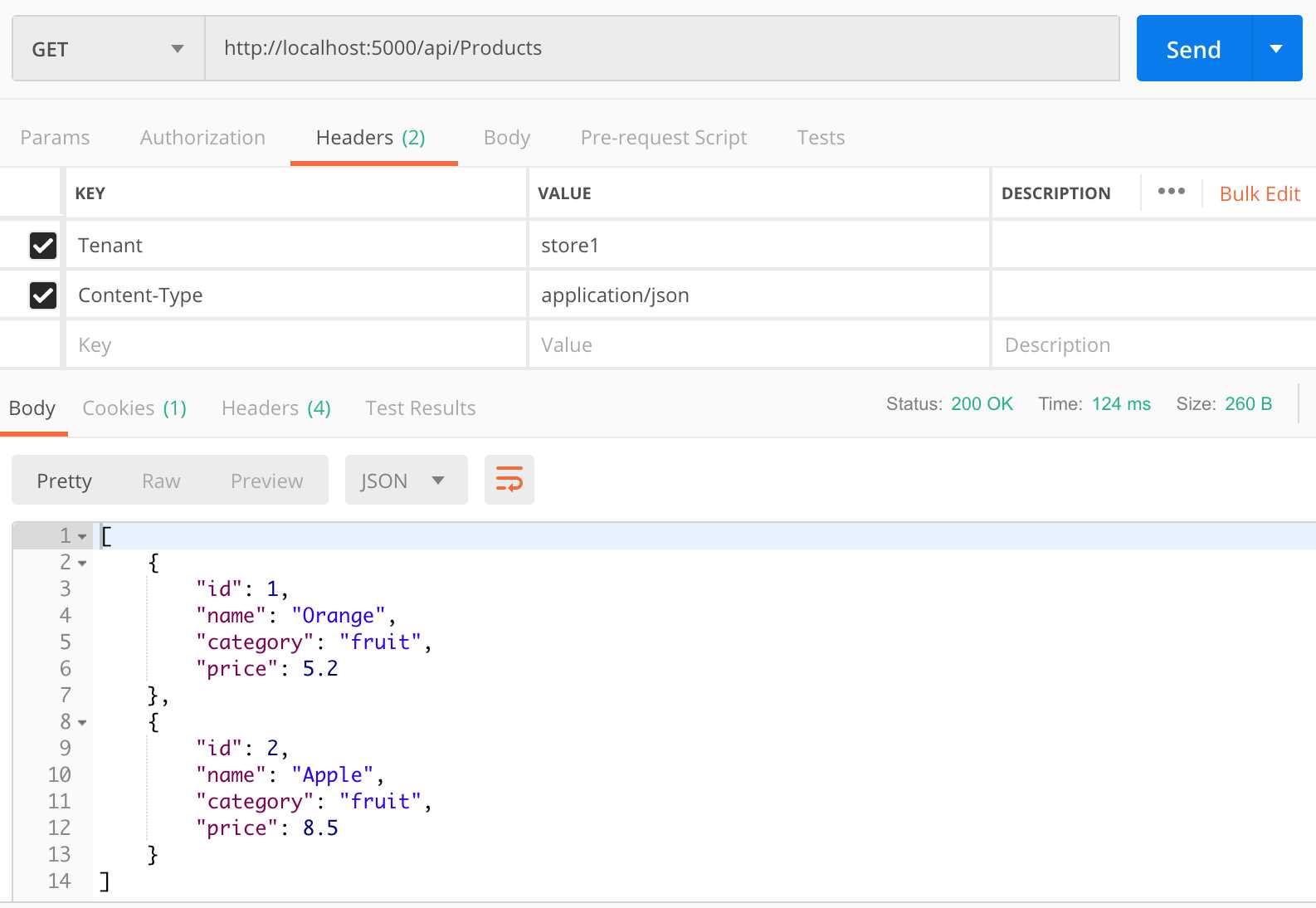Screen dimensions: 1316x908
Task: Toggle the line wrap icon
Action: pos(509,480)
